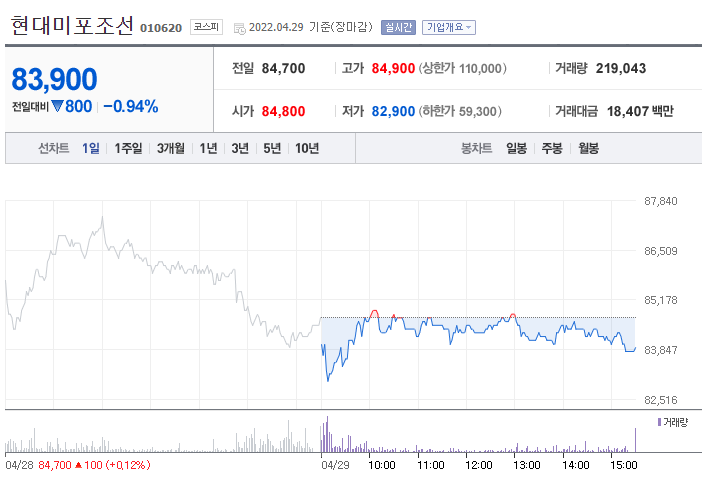Click the 상한가 110,000 limit text
702x483 pixels.
(x=462, y=68)
